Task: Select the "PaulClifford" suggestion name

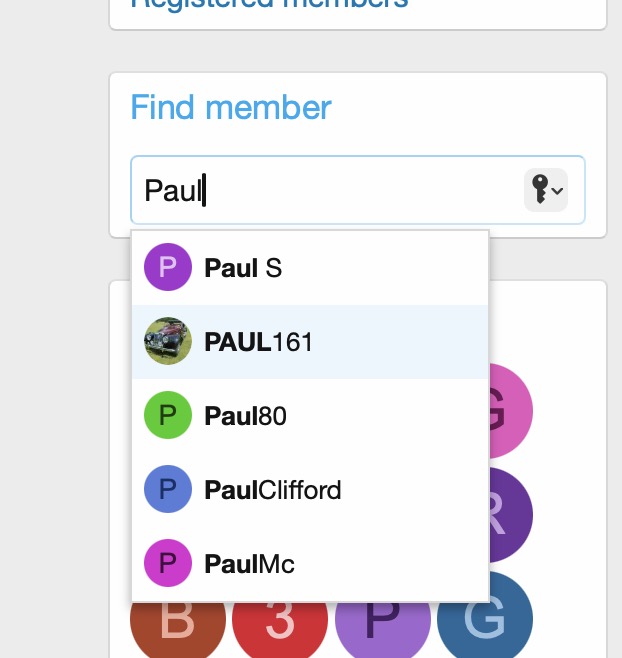Action: (x=272, y=490)
